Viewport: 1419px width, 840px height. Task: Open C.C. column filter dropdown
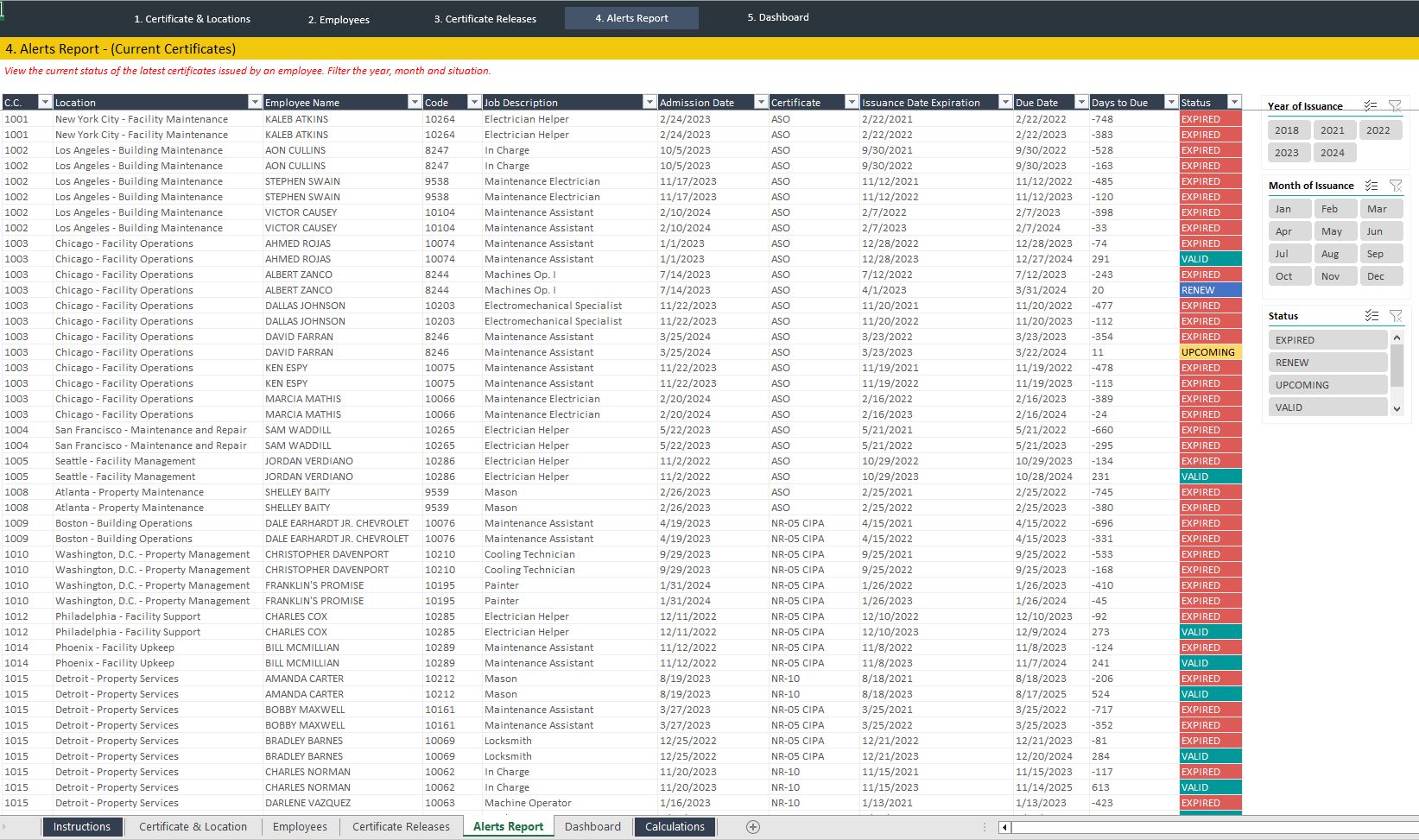(x=46, y=102)
